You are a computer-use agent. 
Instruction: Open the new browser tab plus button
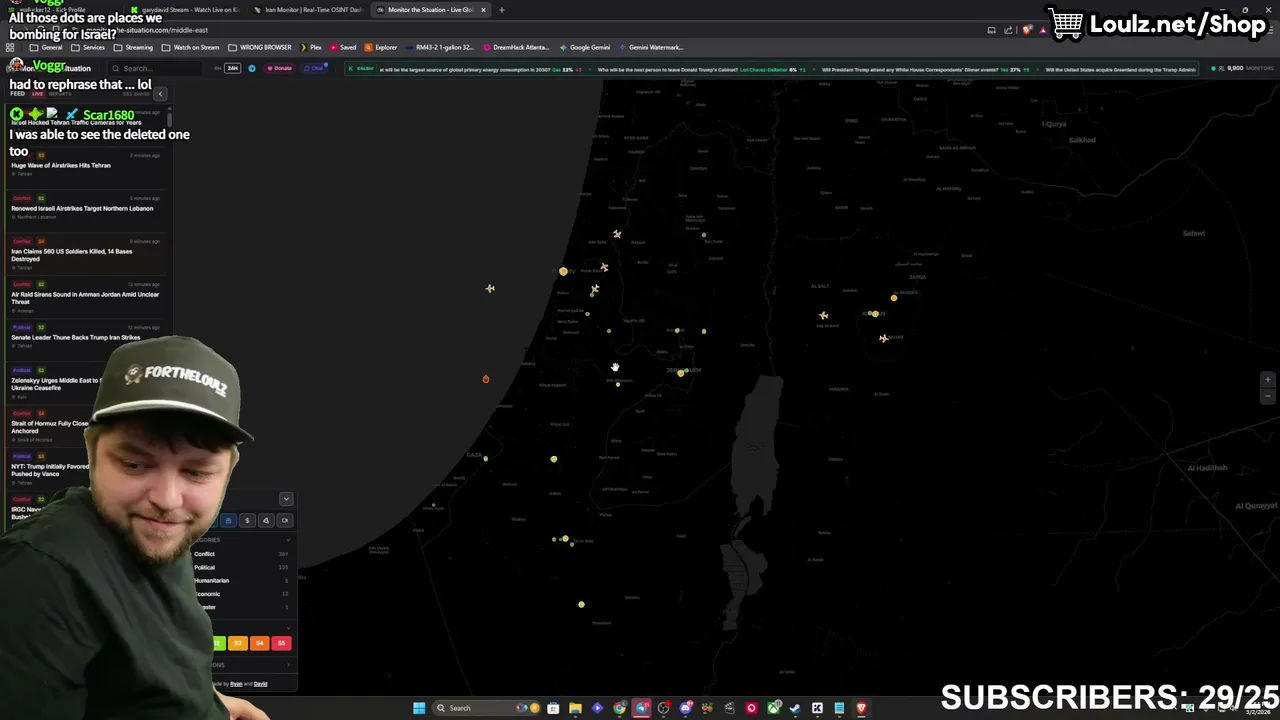point(502,10)
